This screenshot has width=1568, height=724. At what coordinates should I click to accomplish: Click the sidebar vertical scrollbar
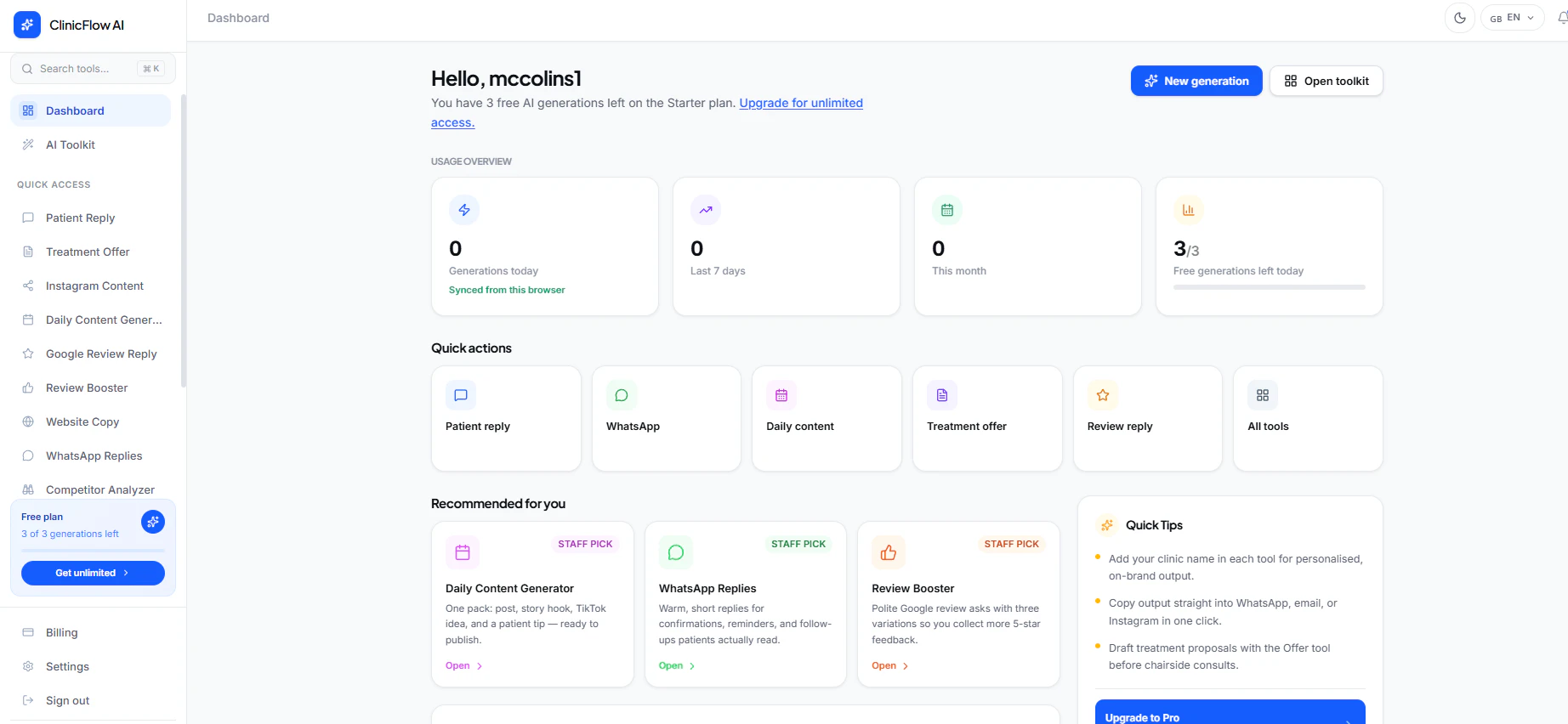184,240
